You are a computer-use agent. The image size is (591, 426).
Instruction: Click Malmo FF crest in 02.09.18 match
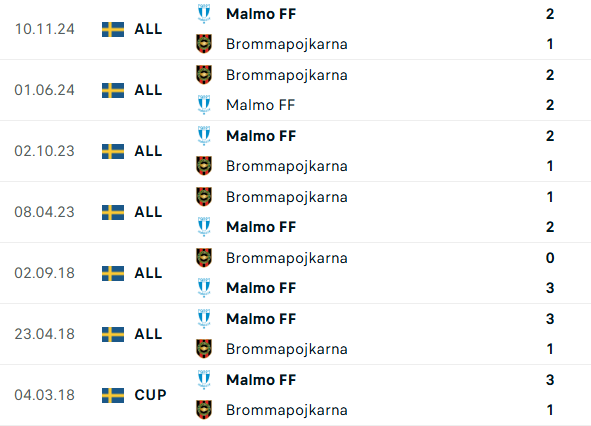click(x=204, y=288)
